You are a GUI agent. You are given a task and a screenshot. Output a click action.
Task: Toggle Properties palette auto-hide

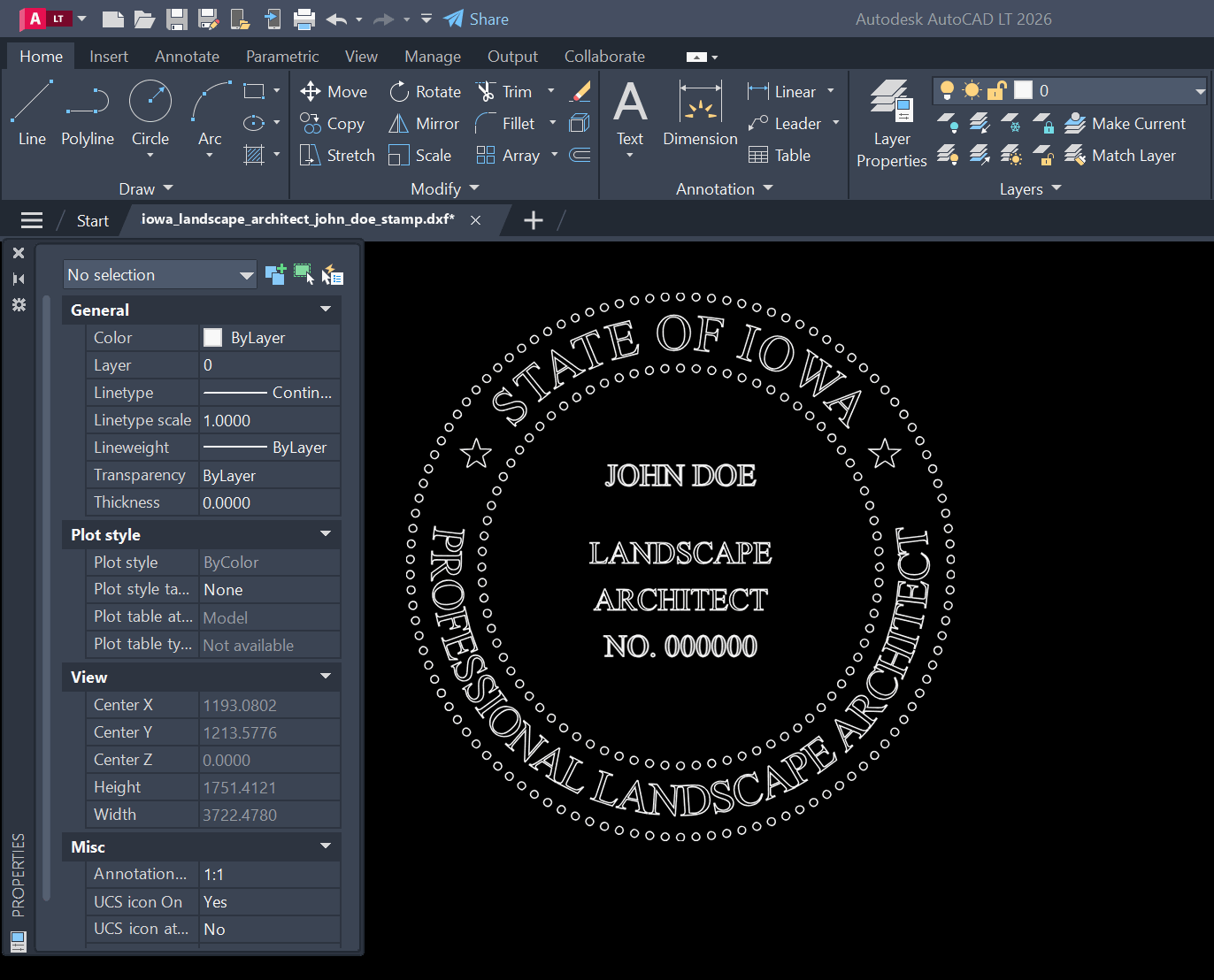19,279
